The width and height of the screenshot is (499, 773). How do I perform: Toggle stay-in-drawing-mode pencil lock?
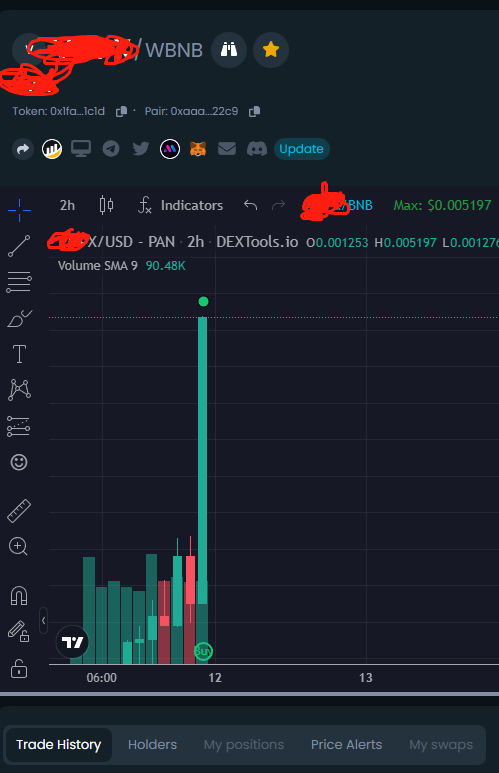[19, 632]
